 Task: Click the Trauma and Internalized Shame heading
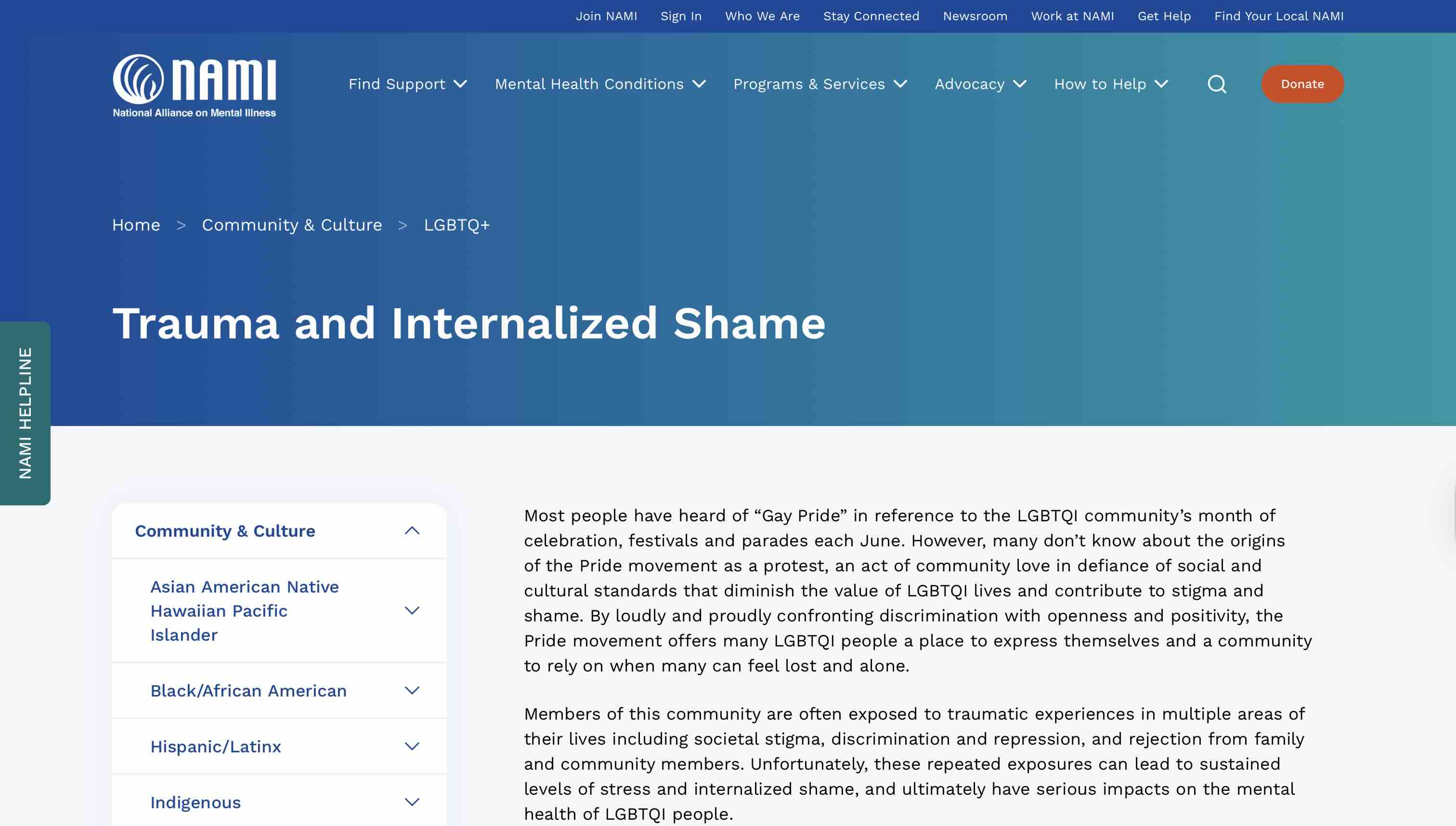point(468,323)
